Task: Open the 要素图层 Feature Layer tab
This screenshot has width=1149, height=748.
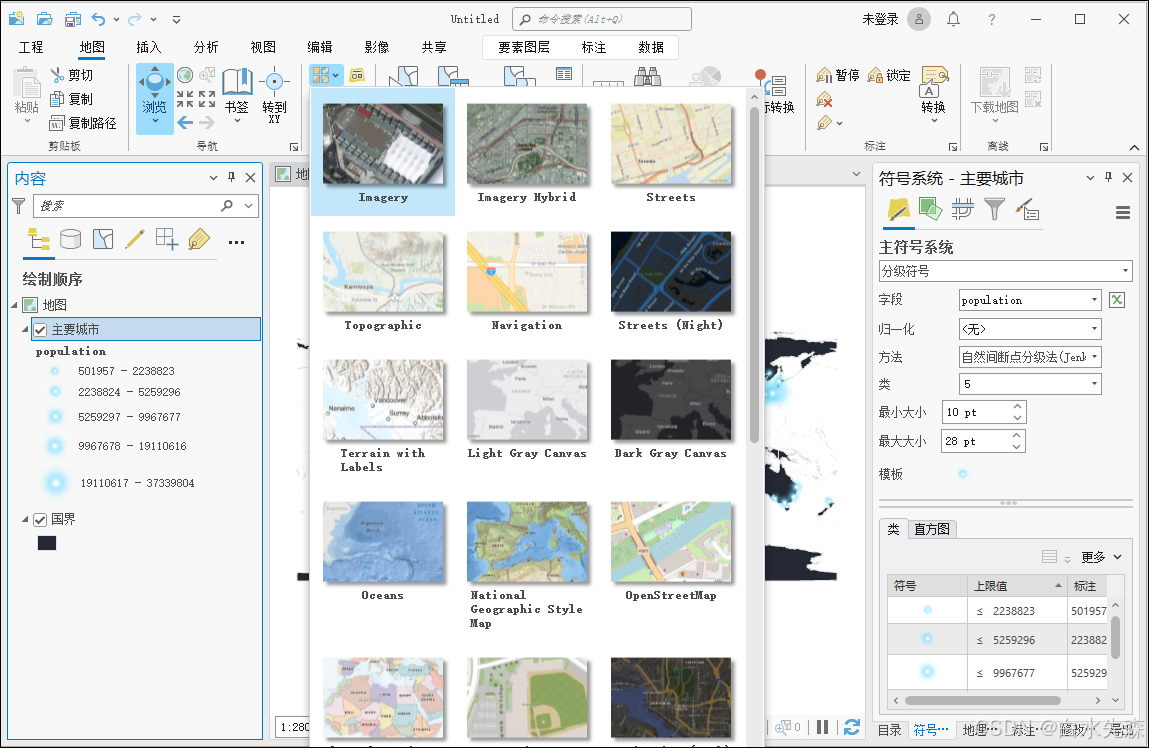Action: 524,47
